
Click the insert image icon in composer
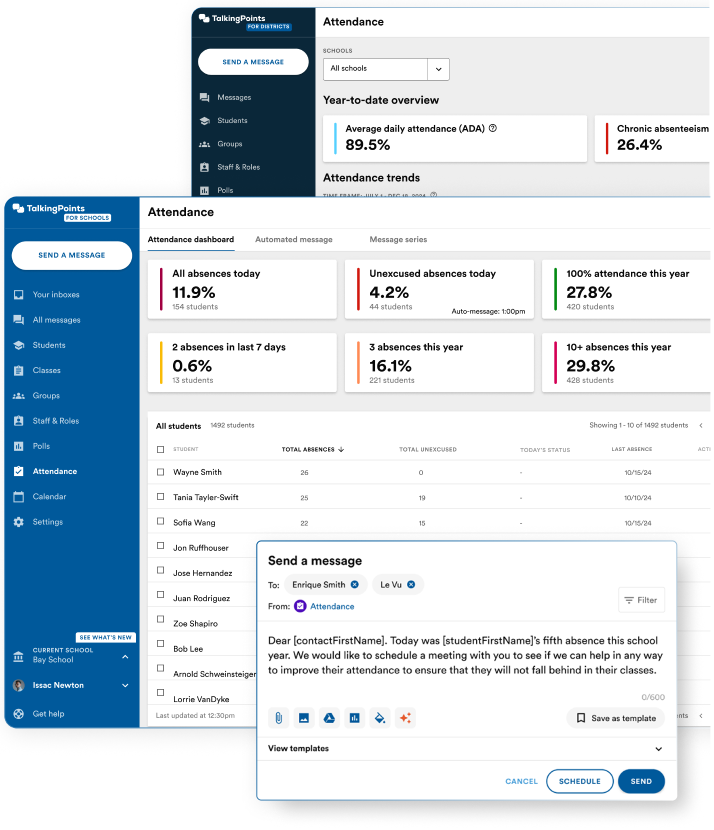point(304,718)
